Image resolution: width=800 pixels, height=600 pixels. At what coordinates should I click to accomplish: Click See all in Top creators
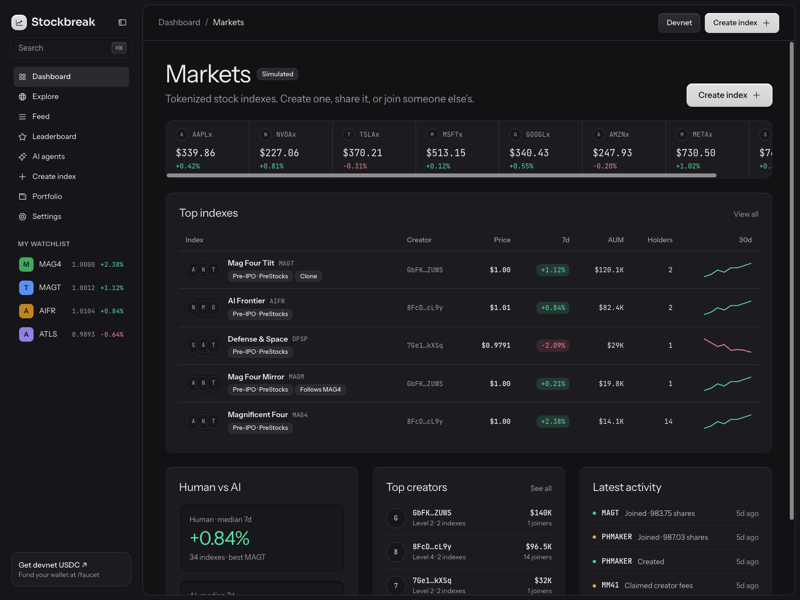pyautogui.click(x=541, y=488)
